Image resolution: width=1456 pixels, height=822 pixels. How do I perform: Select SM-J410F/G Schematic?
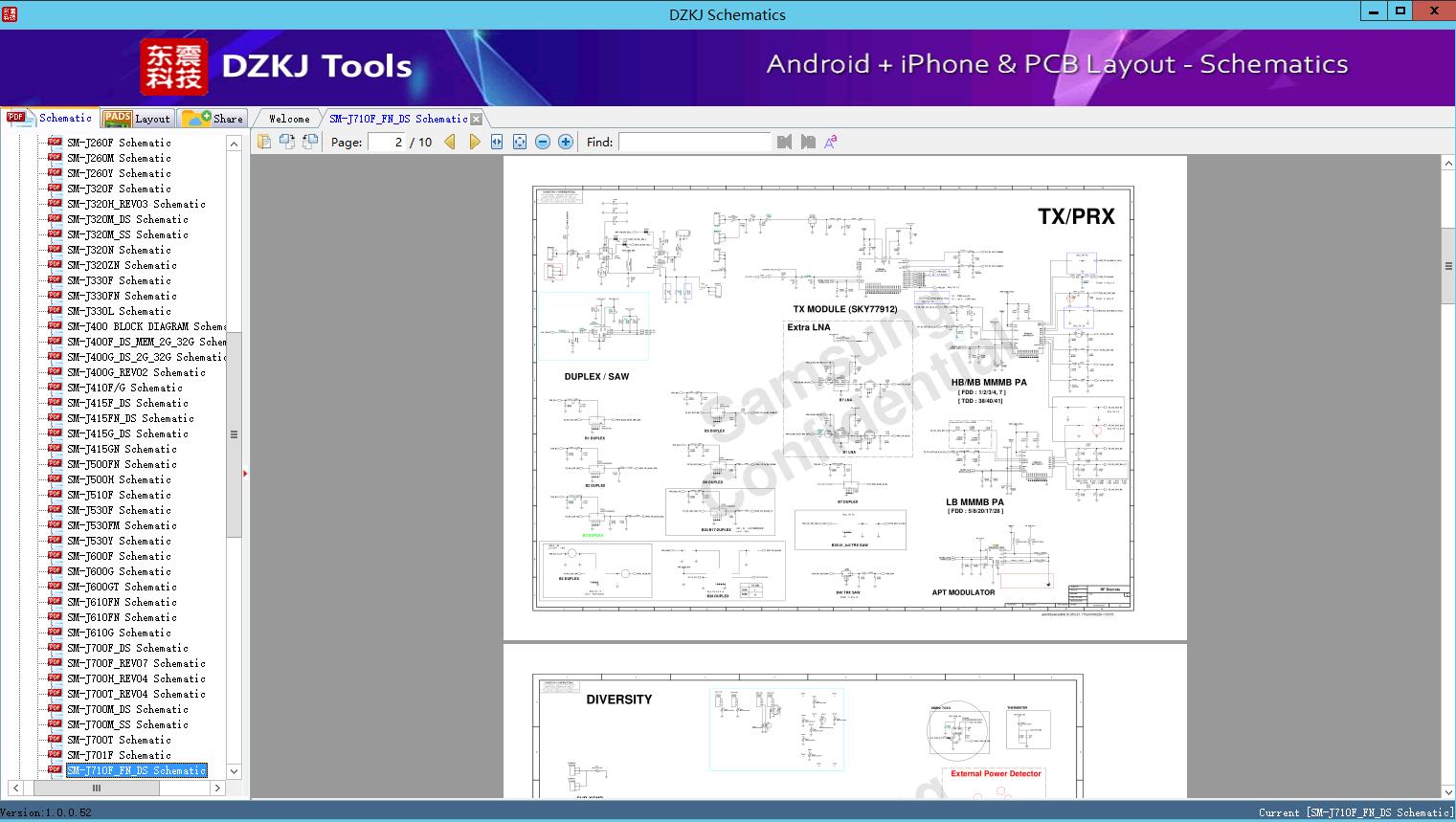pyautogui.click(x=124, y=388)
